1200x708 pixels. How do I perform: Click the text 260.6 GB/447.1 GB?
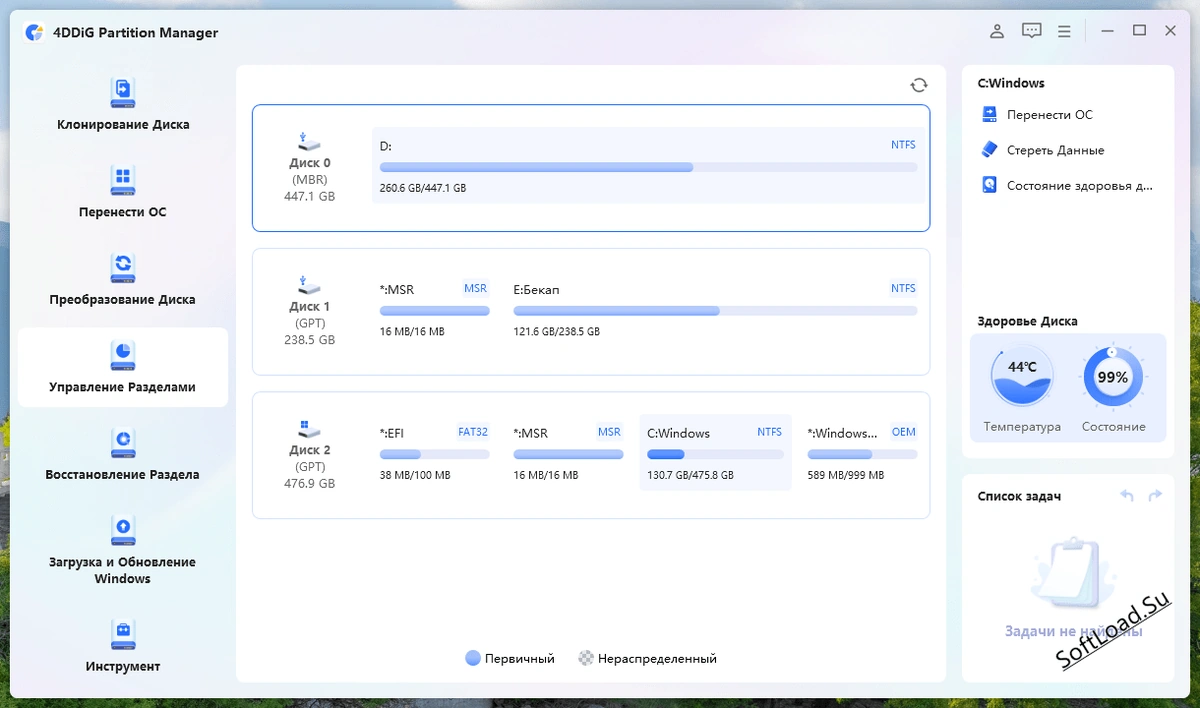(423, 188)
